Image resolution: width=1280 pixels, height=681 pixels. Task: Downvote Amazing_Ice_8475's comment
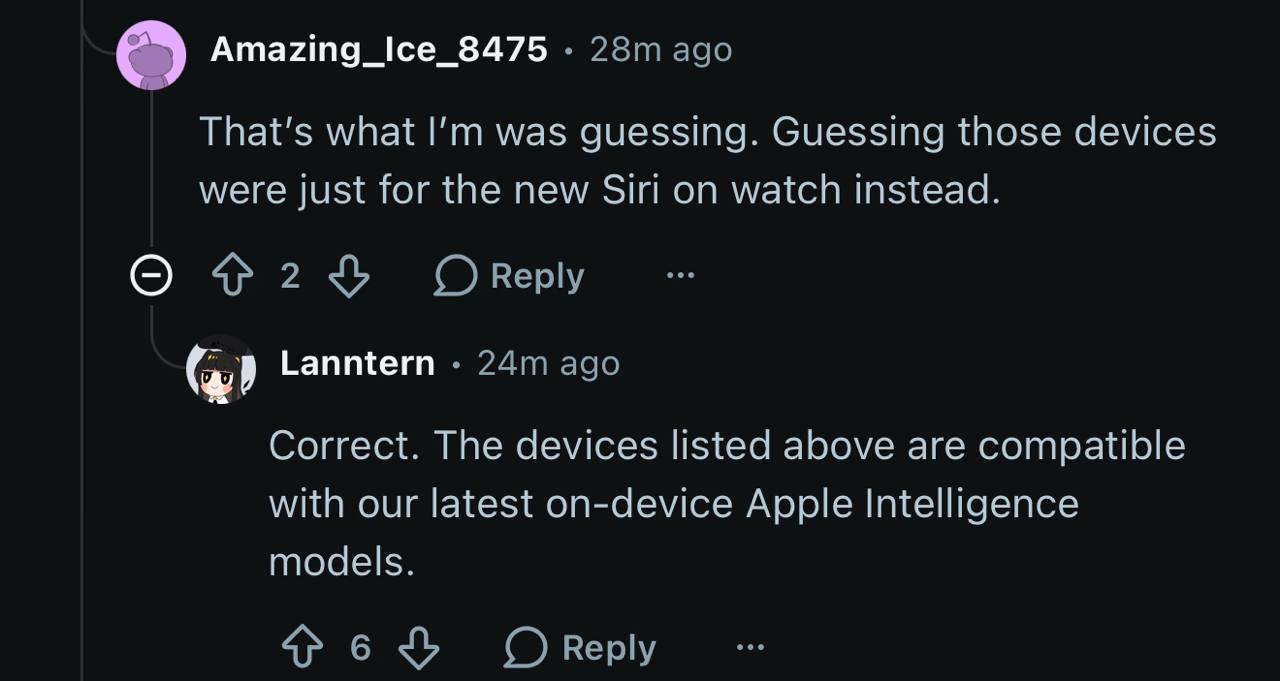tap(349, 276)
